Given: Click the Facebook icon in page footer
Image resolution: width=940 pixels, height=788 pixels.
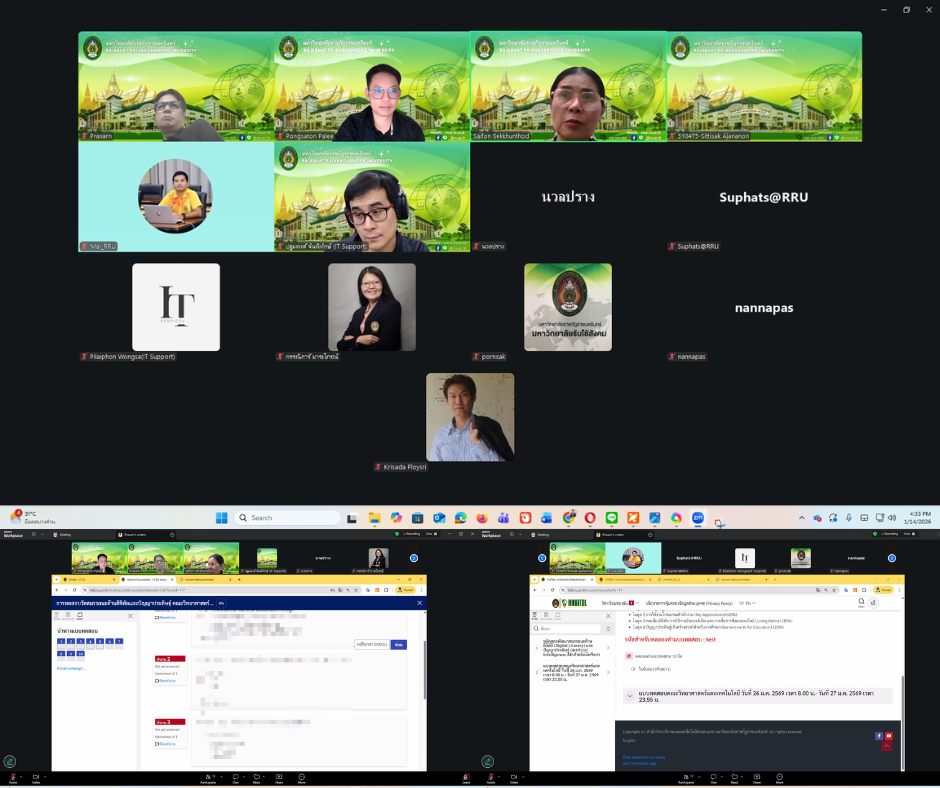Looking at the screenshot, I should point(879,736).
